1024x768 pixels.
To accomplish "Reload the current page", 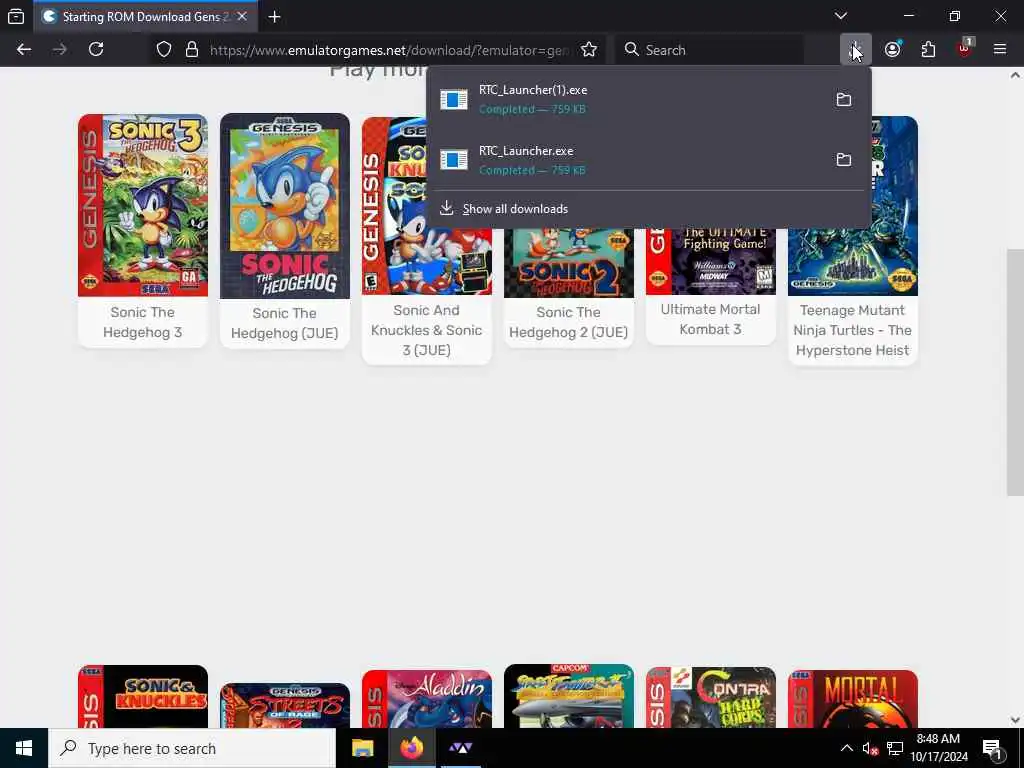I will (96, 50).
